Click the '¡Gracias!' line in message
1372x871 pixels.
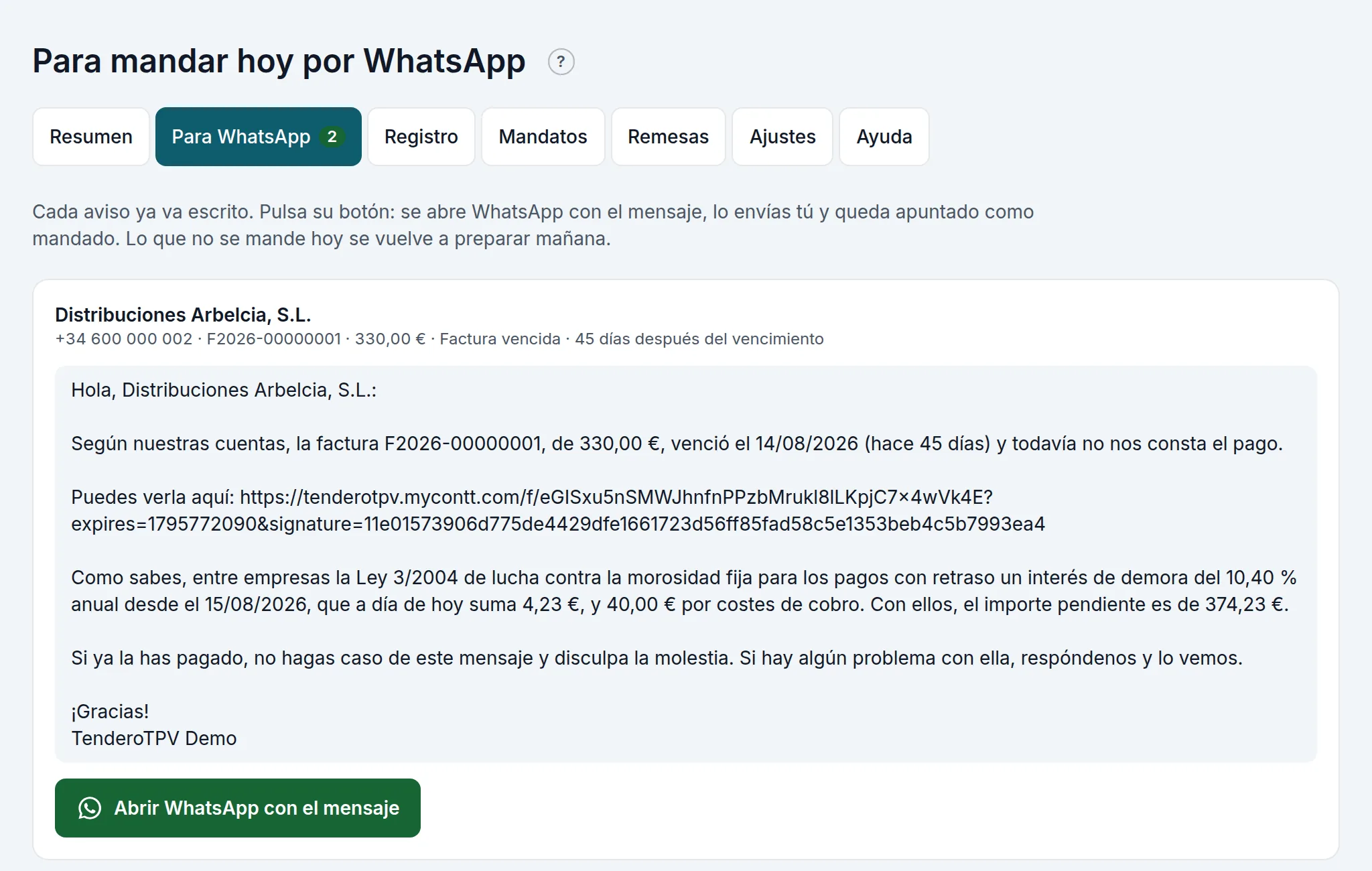point(110,712)
